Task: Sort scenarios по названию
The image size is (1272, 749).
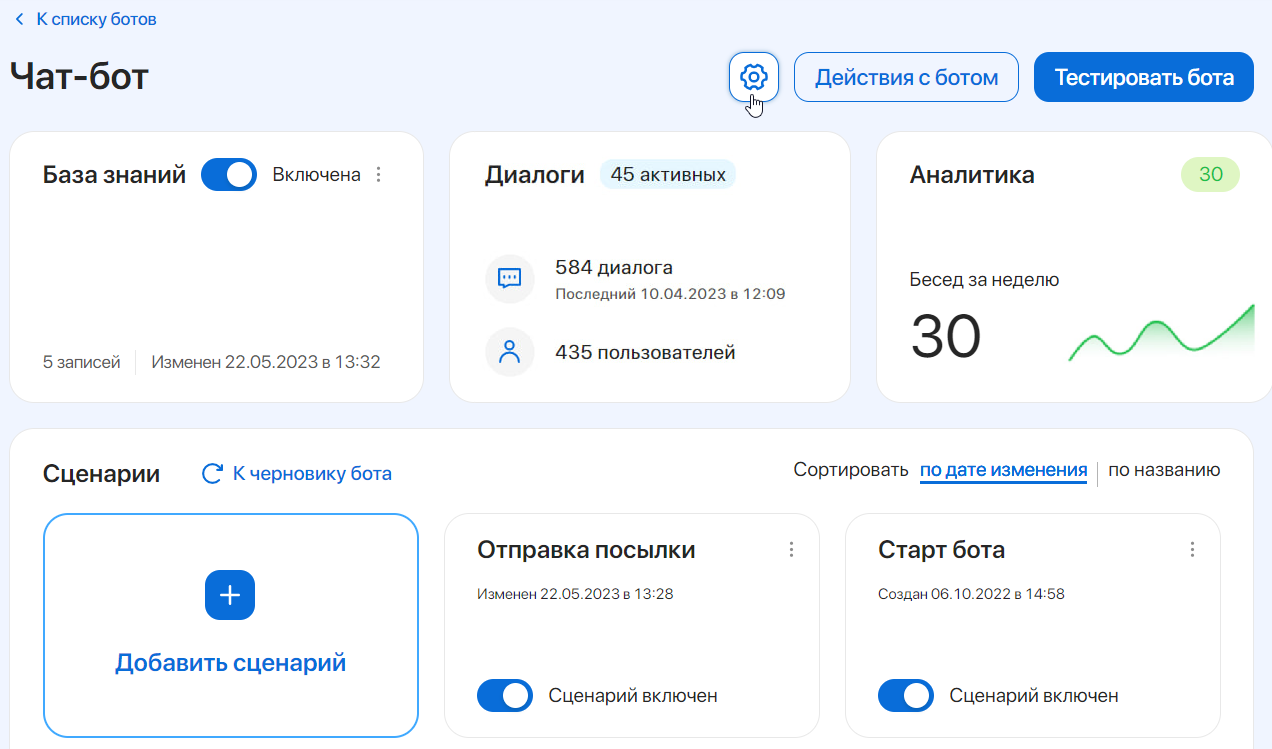Action: pos(1164,469)
